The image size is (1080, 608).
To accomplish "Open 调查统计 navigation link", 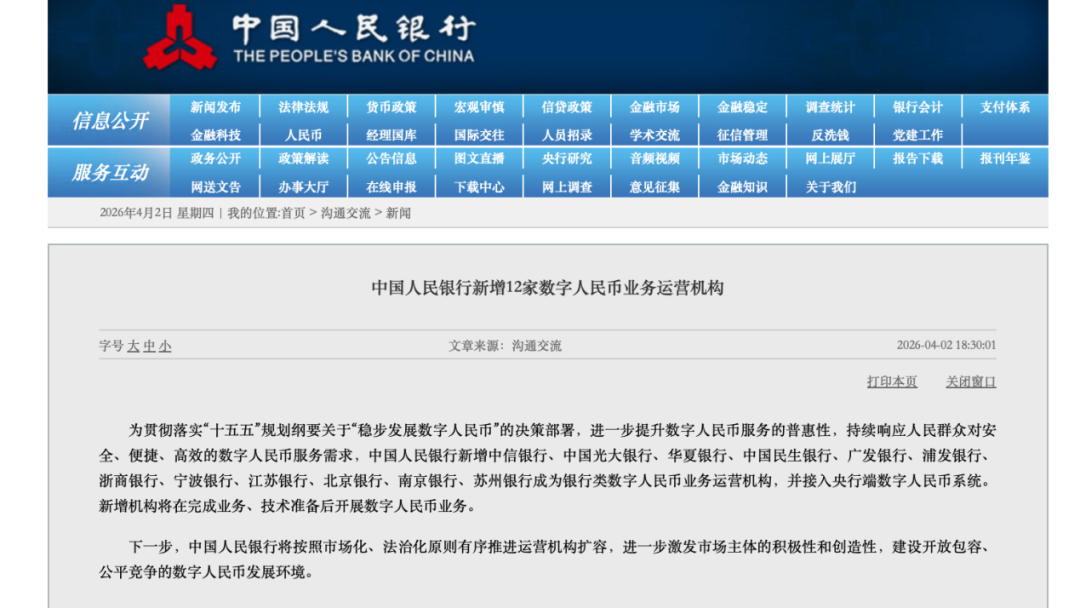I will coord(830,107).
